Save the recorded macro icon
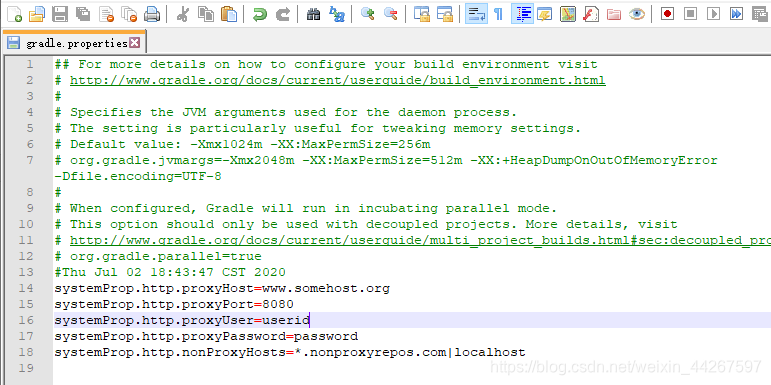Screen dimensions: 771x385 [x=760, y=14]
